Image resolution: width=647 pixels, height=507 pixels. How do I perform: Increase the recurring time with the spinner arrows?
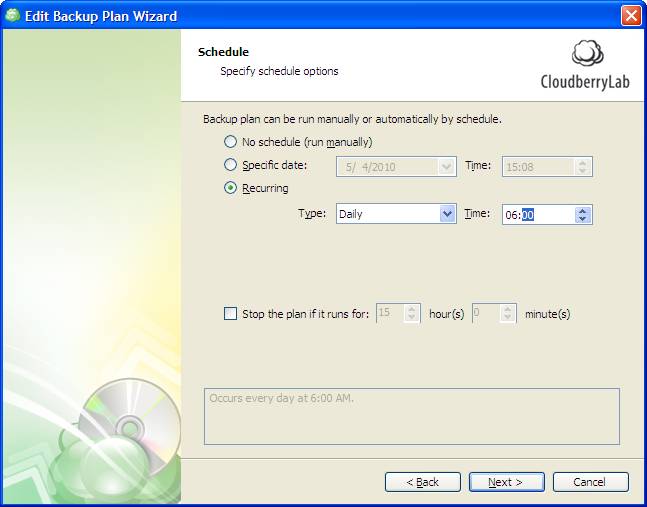point(582,210)
